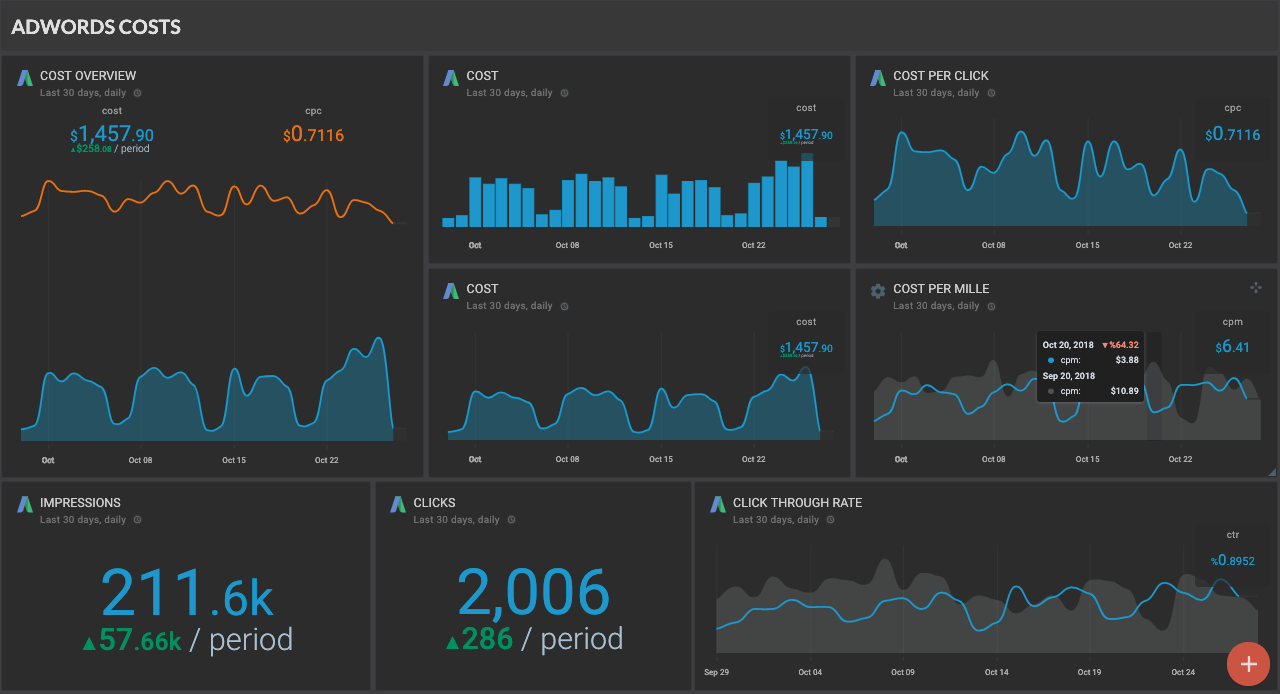Image resolution: width=1280 pixels, height=694 pixels.
Task: Click the CLICK THROUGH RATE widget title
Action: point(797,503)
